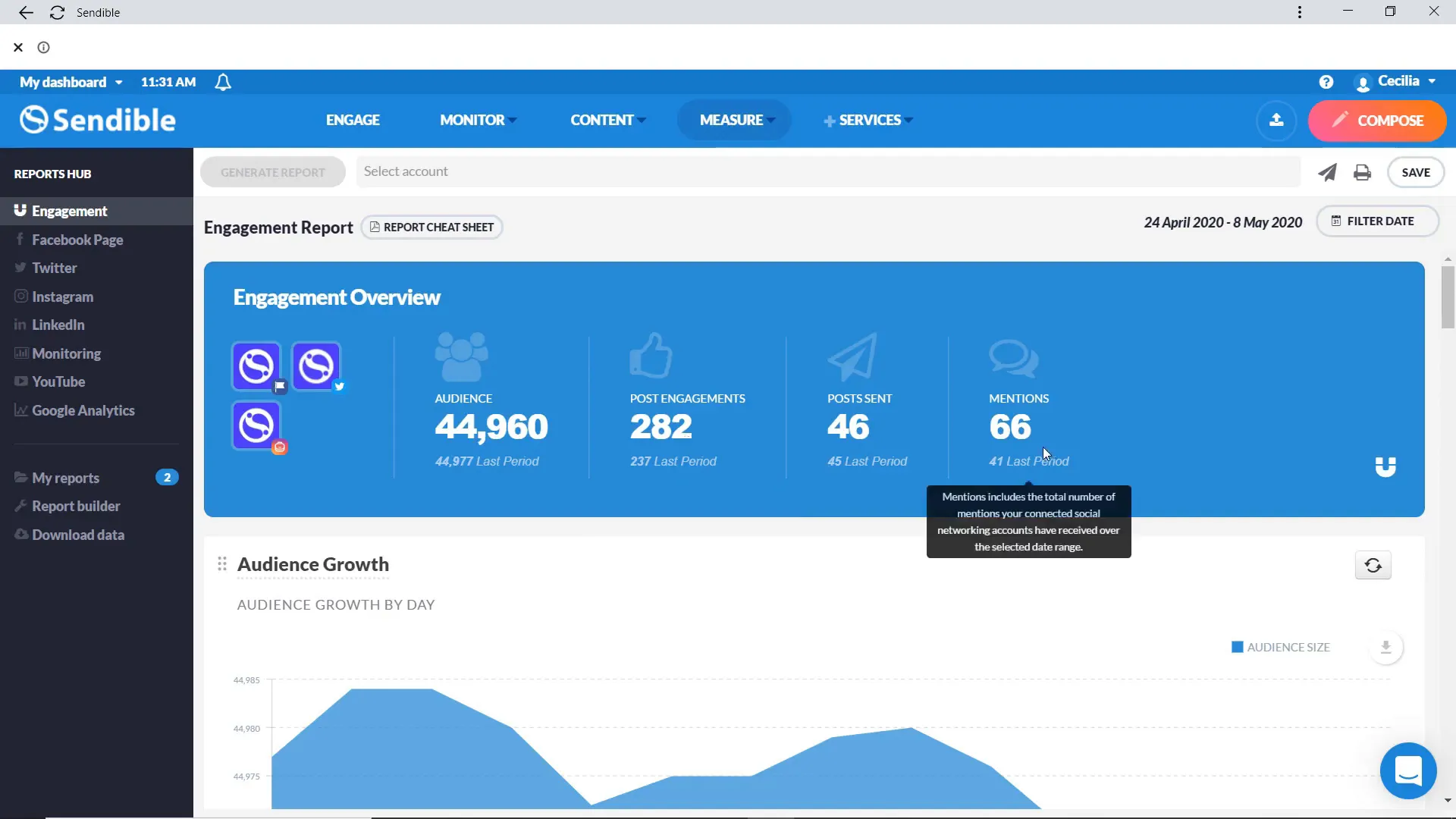This screenshot has width=1456, height=819.
Task: Click the Mentions speech bubbles icon
Action: point(1014,359)
